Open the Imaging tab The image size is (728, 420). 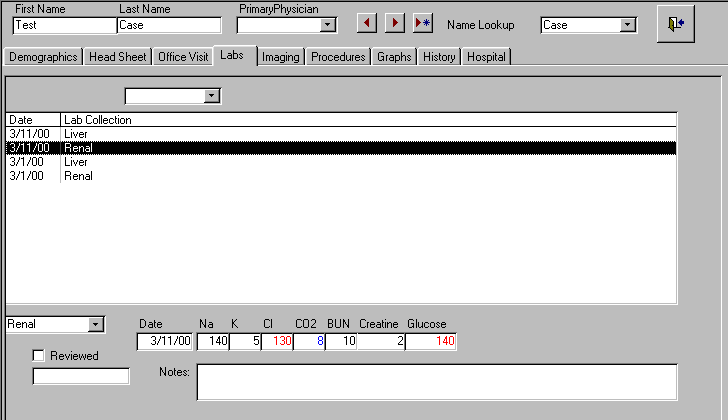point(280,57)
